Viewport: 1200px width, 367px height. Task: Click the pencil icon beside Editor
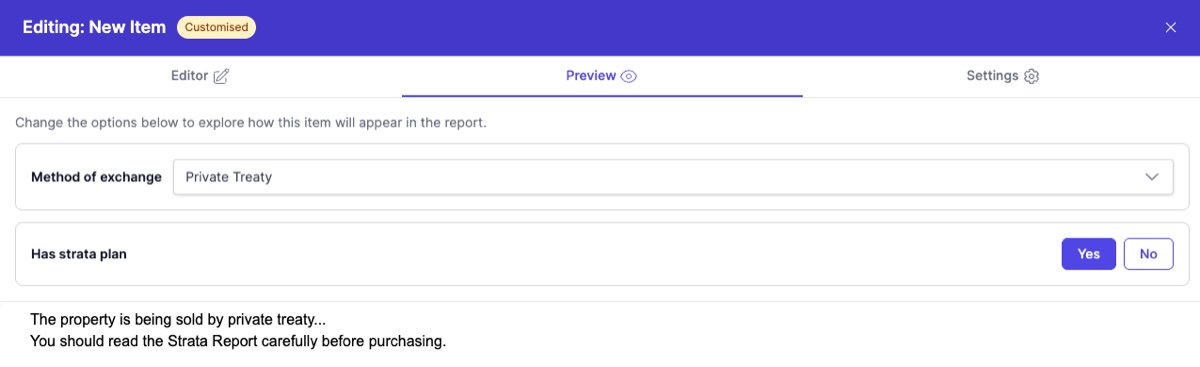pyautogui.click(x=222, y=76)
